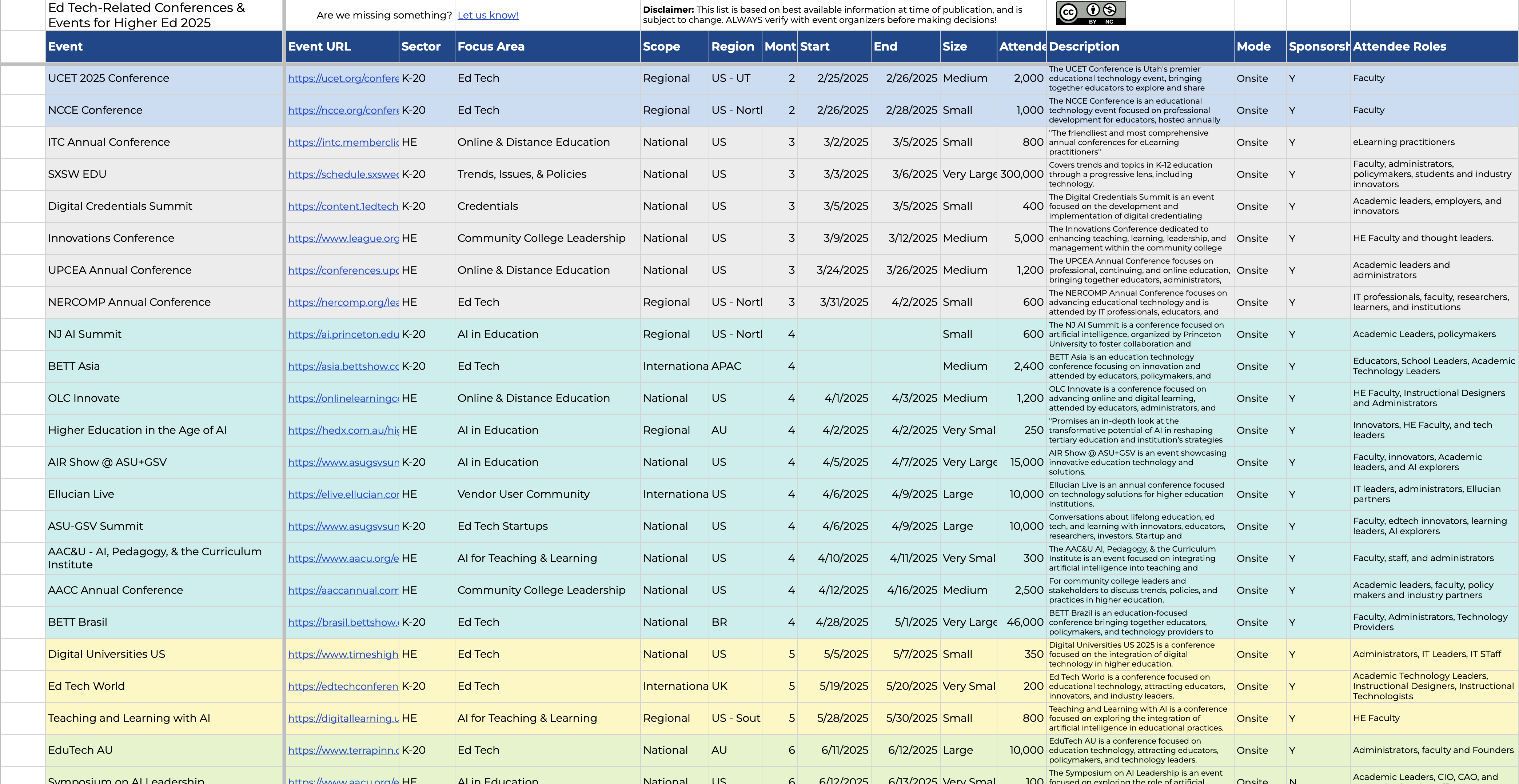Select the Attendee Roles column header

[x=1434, y=47]
